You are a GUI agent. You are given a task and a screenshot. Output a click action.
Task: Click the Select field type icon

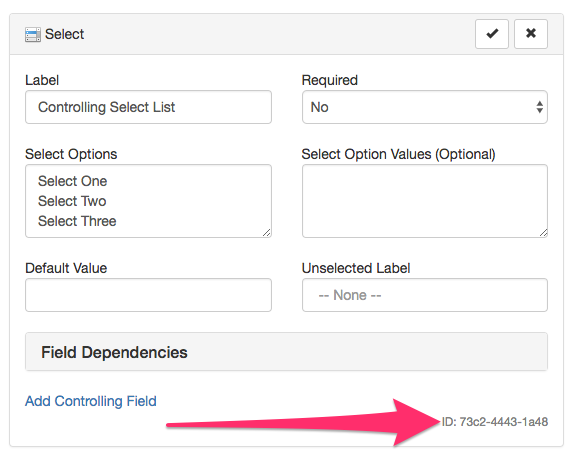[33, 35]
